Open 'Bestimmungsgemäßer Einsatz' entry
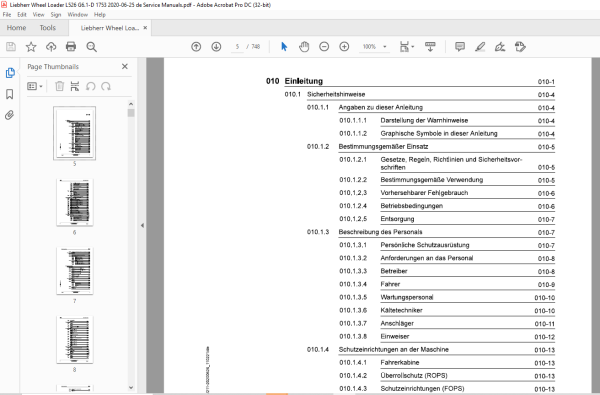Image resolution: width=600 pixels, height=395 pixels. click(x=383, y=146)
